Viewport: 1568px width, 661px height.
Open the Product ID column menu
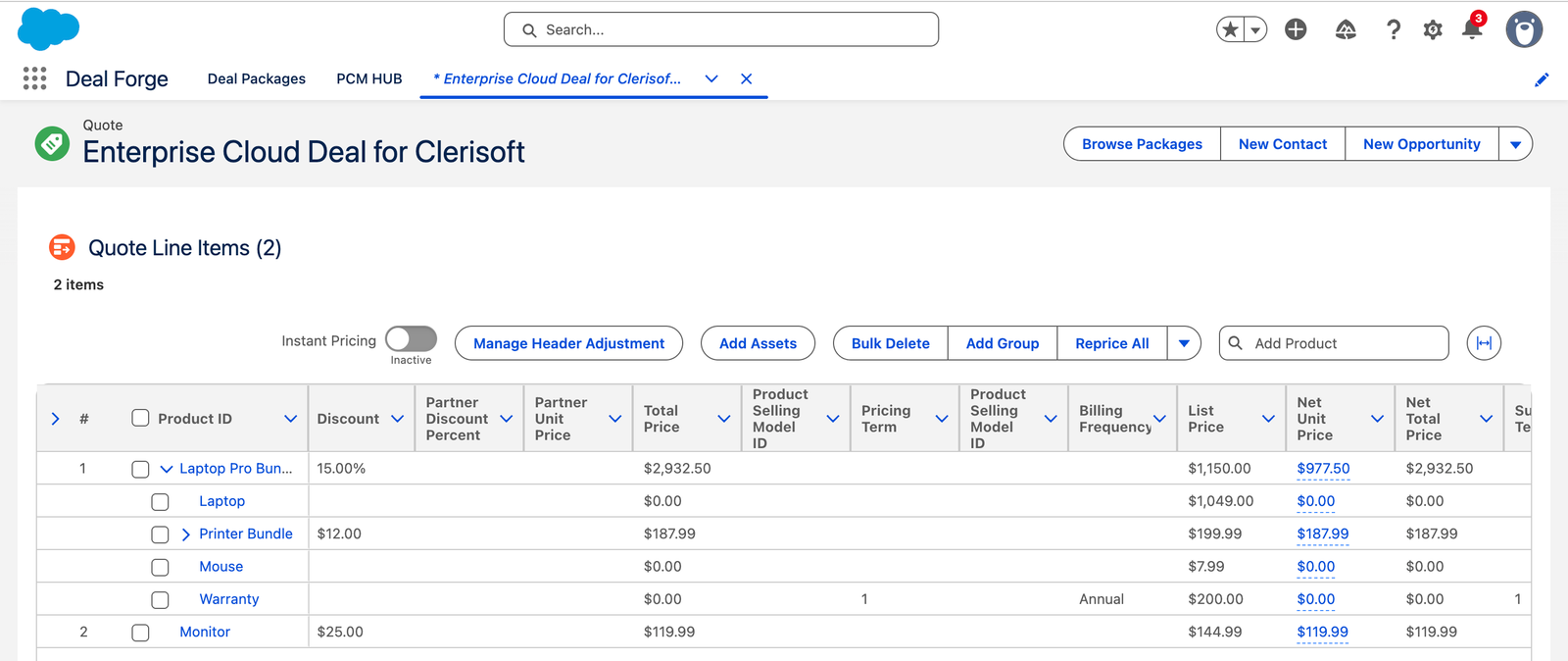[x=290, y=419]
